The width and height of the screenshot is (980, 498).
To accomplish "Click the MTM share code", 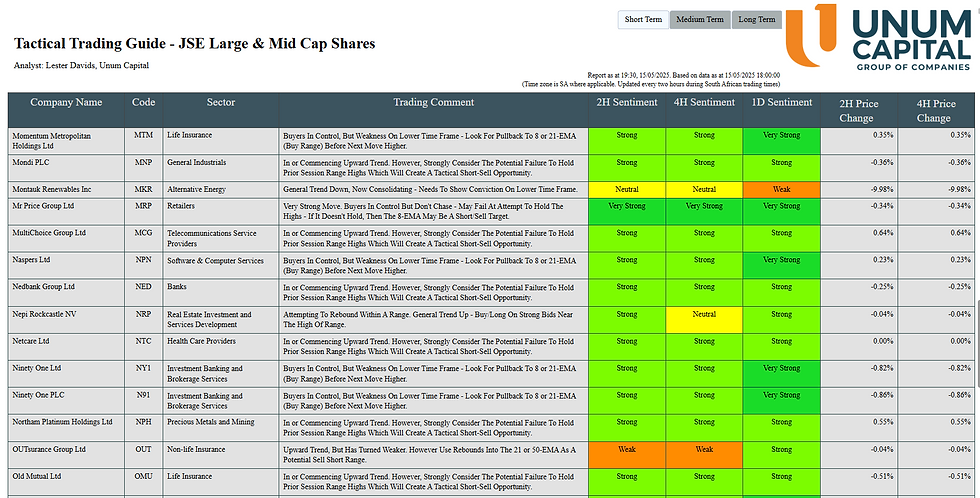I will point(143,135).
